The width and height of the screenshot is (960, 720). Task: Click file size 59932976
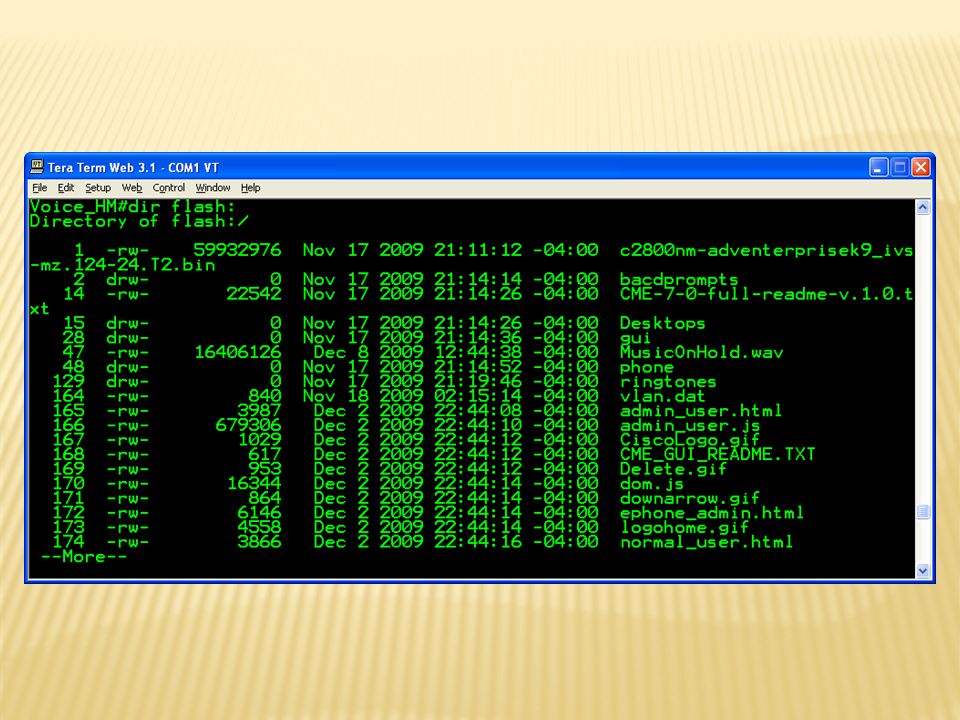238,250
